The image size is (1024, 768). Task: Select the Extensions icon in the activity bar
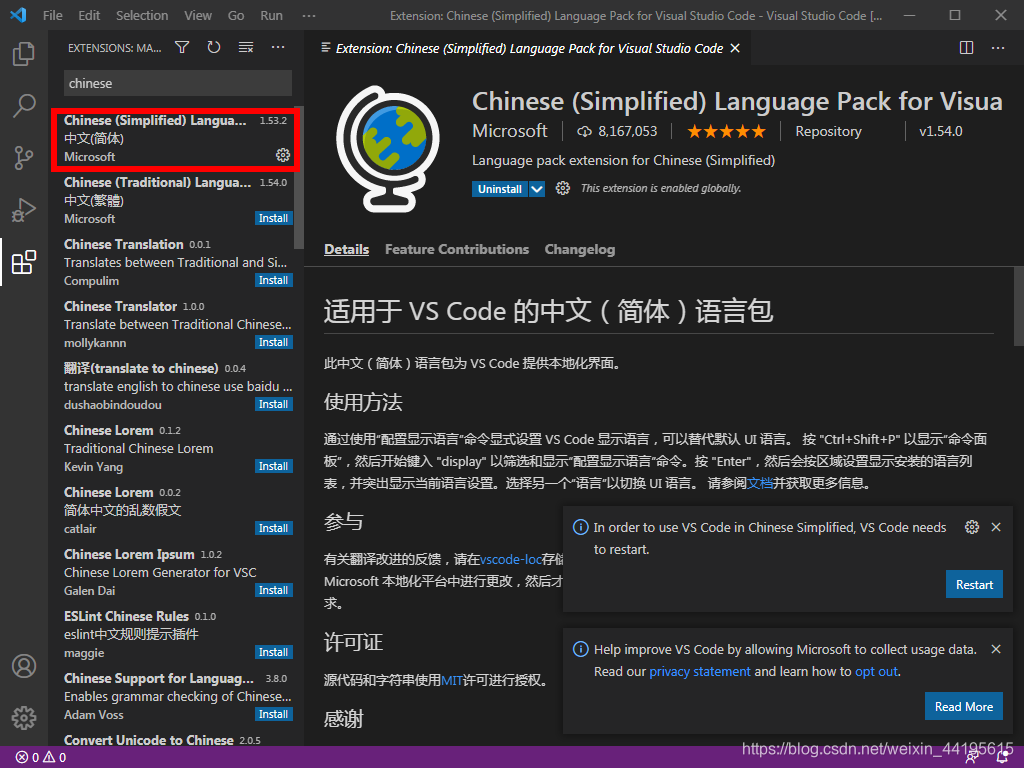24,262
